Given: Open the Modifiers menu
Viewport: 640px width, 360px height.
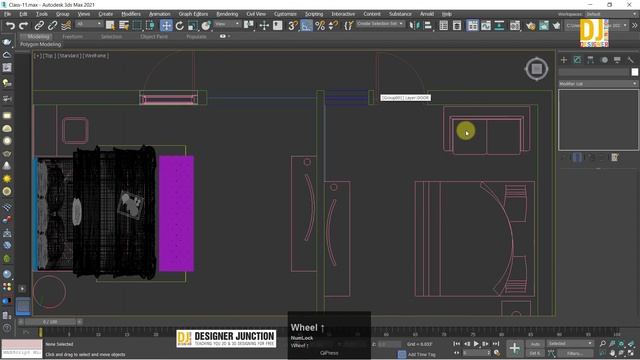Looking at the screenshot, I should [131, 14].
